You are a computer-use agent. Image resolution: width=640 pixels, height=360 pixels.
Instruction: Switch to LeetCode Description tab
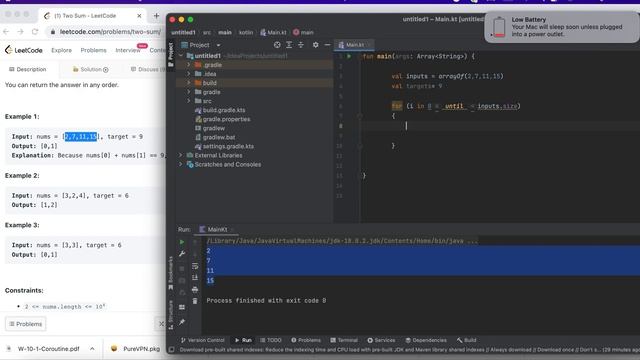pos(28,69)
